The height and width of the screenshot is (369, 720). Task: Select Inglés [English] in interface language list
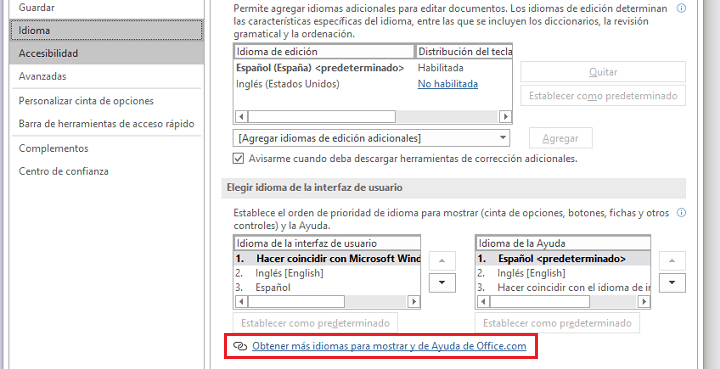pyautogui.click(x=327, y=273)
